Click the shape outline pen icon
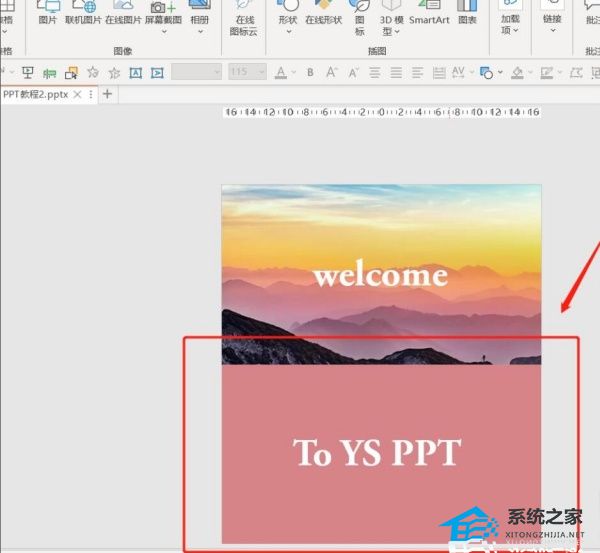The height and width of the screenshot is (553, 600). click(546, 73)
